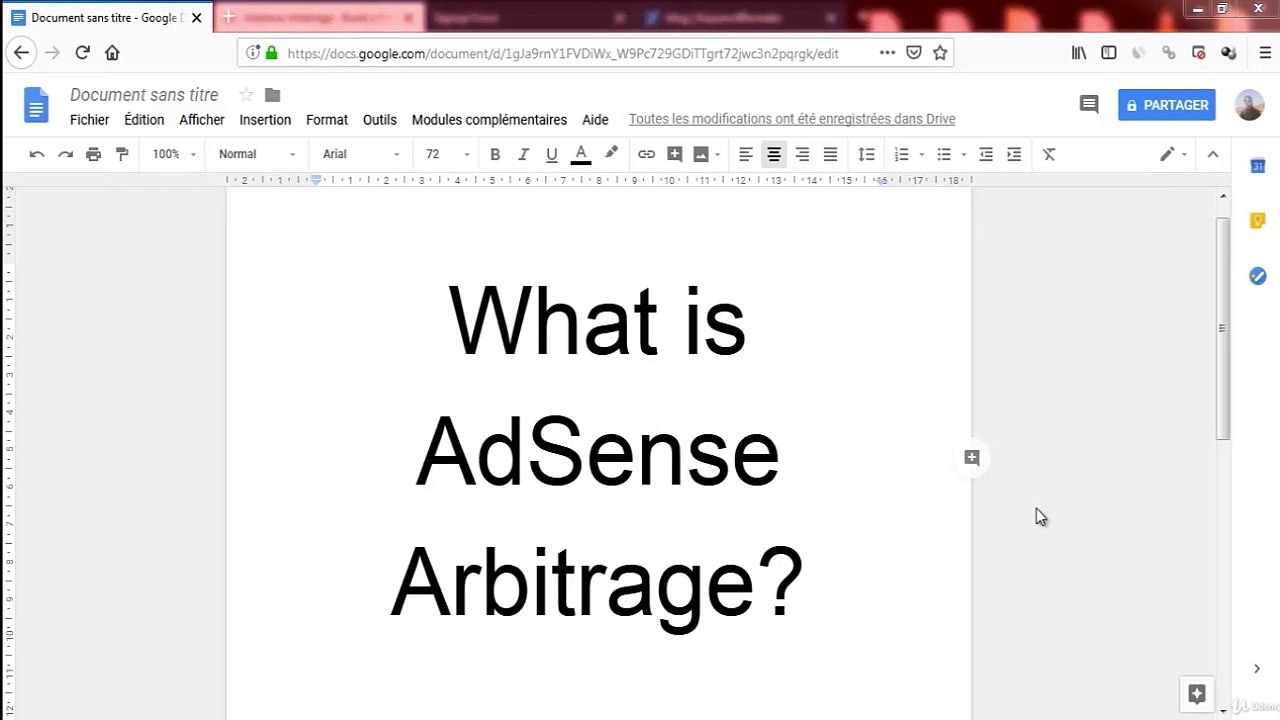Open the Outils menu
The width and height of the screenshot is (1280, 720).
380,120
